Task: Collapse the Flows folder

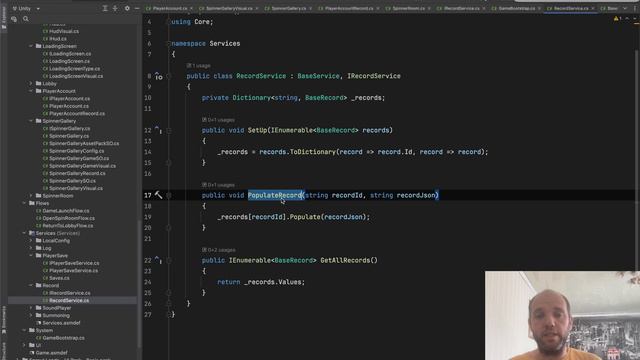Action: point(24,203)
